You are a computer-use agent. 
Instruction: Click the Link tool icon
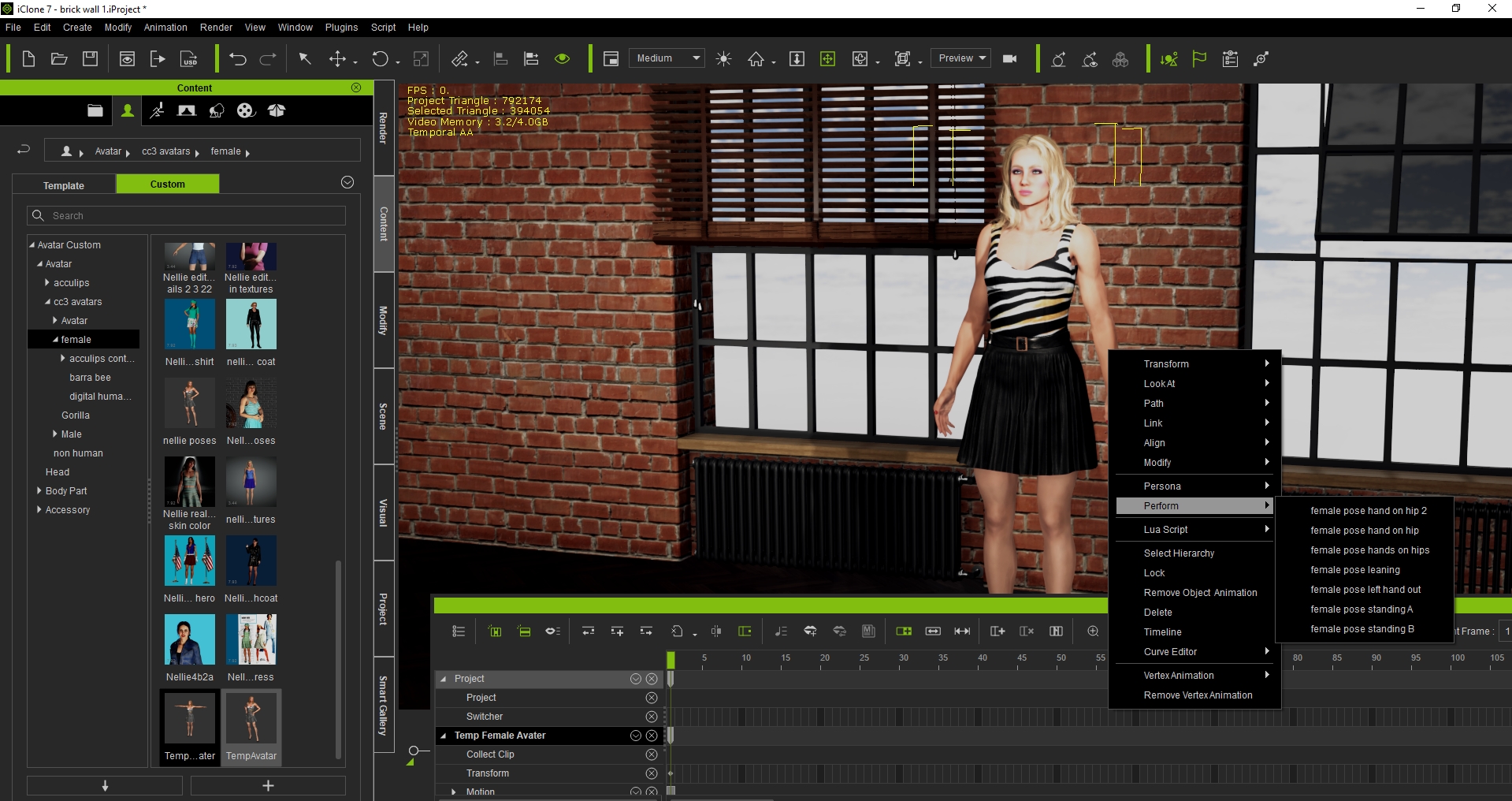(x=459, y=59)
